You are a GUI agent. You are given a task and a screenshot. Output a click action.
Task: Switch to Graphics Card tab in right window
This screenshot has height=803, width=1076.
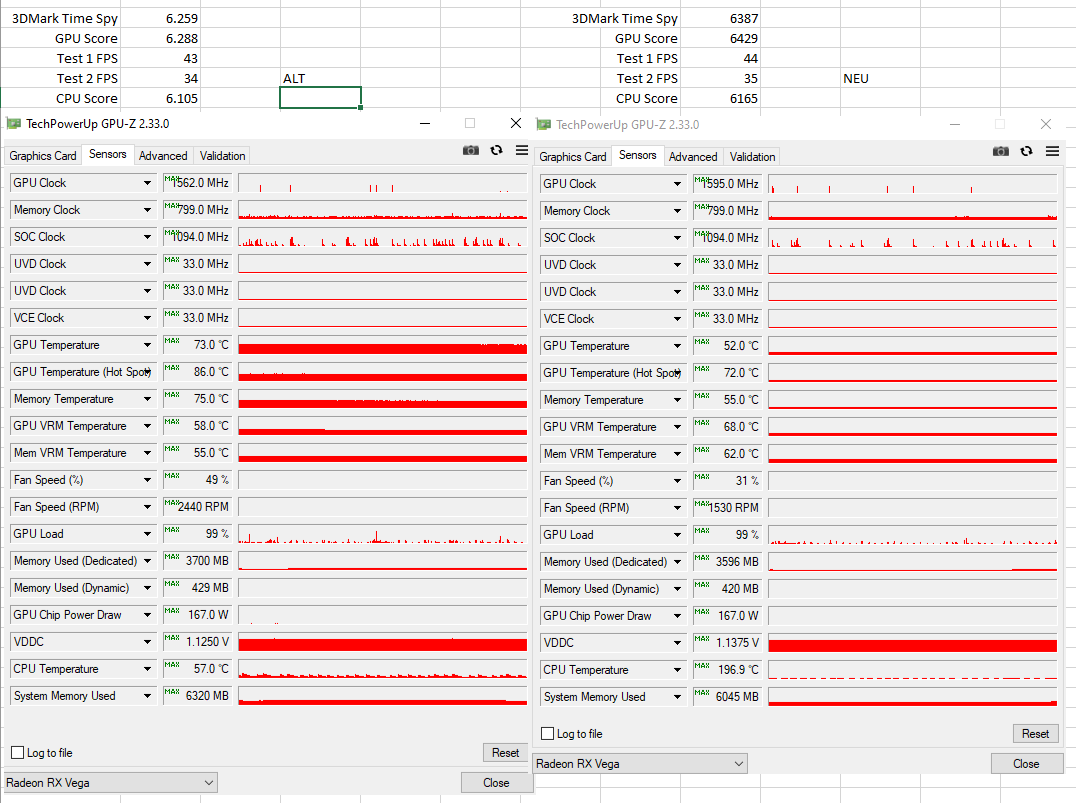tap(572, 156)
